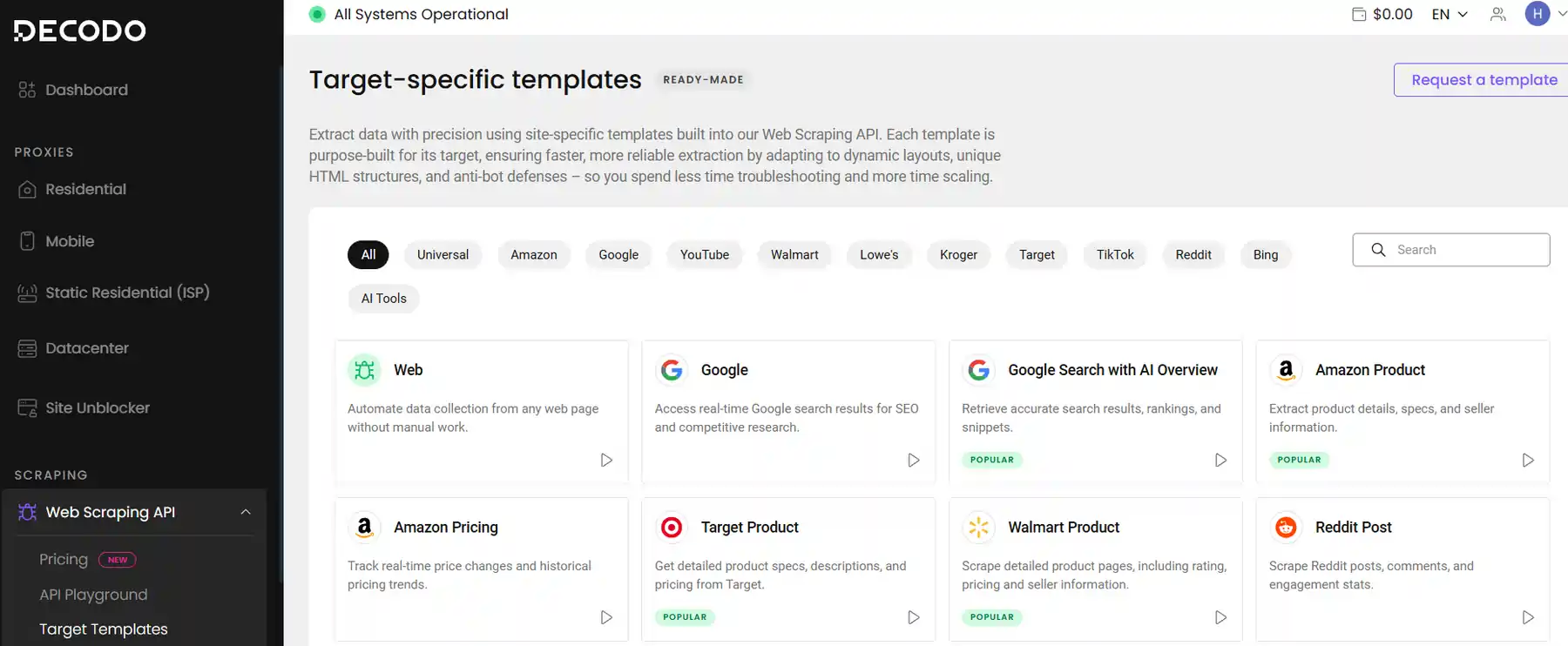Open the EN language dropdown
Viewport: 1568px width, 646px height.
pos(1450,14)
